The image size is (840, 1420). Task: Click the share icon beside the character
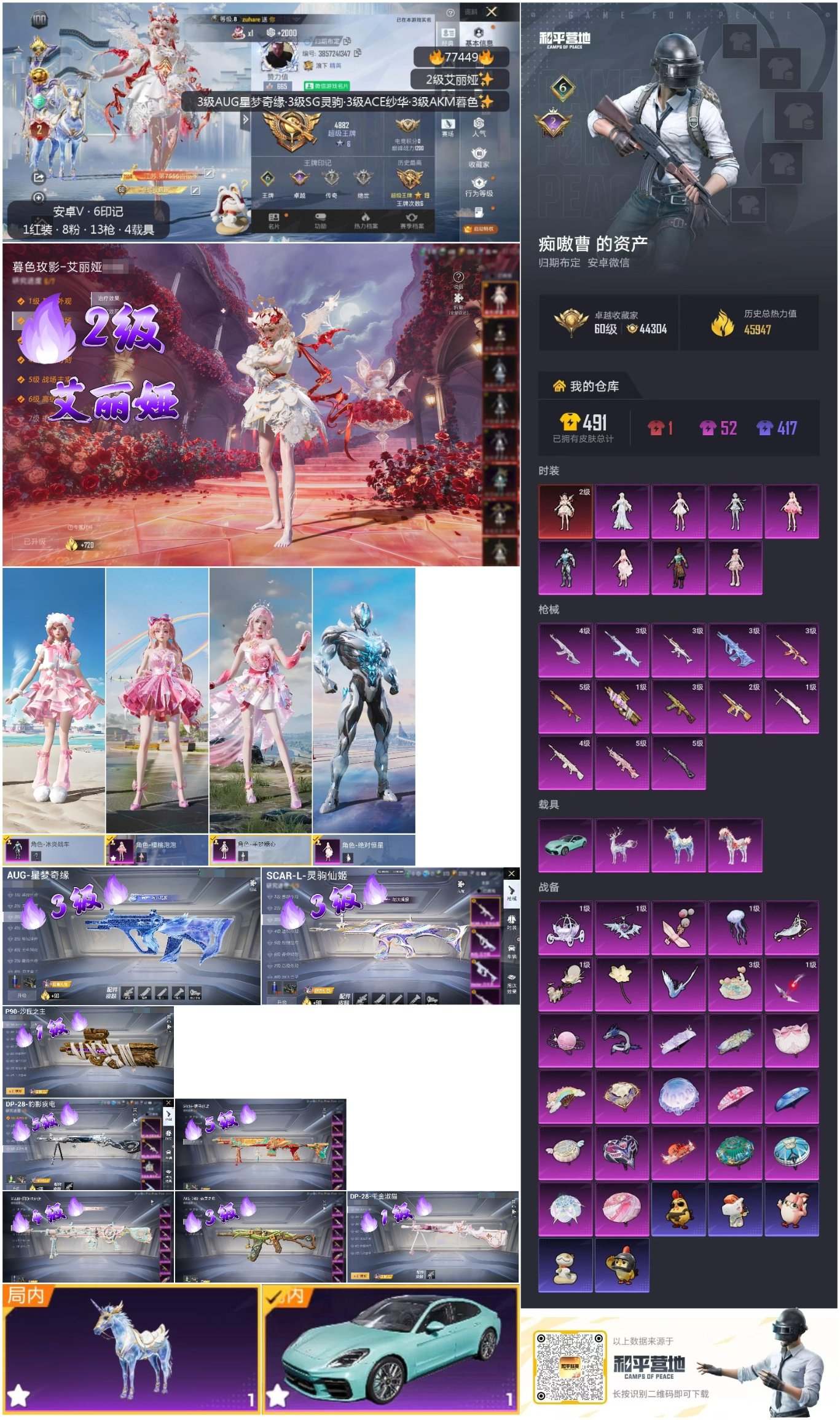point(38,178)
